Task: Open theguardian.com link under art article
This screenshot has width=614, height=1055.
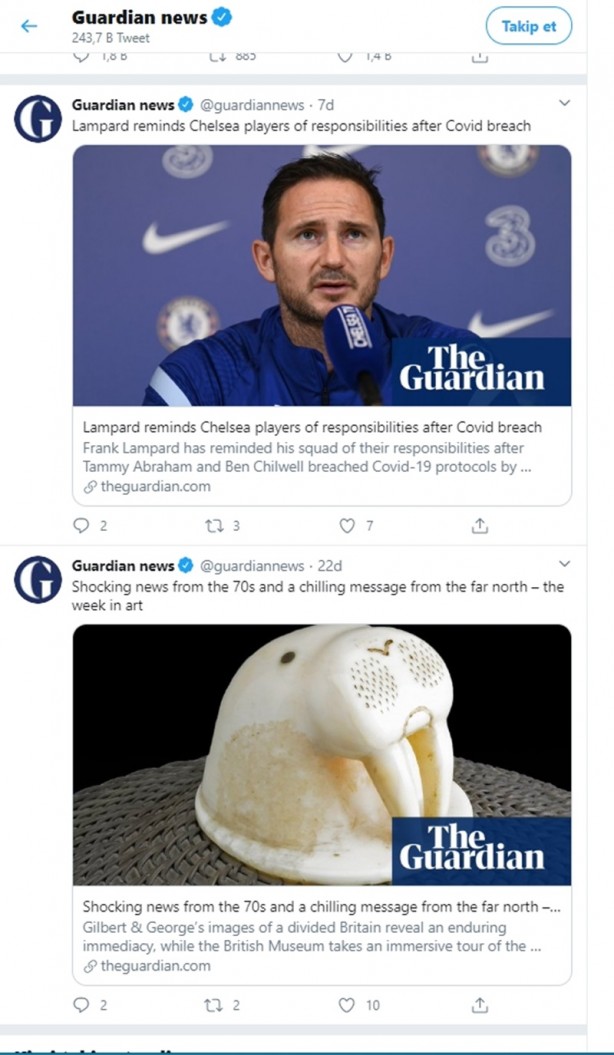Action: (147, 966)
